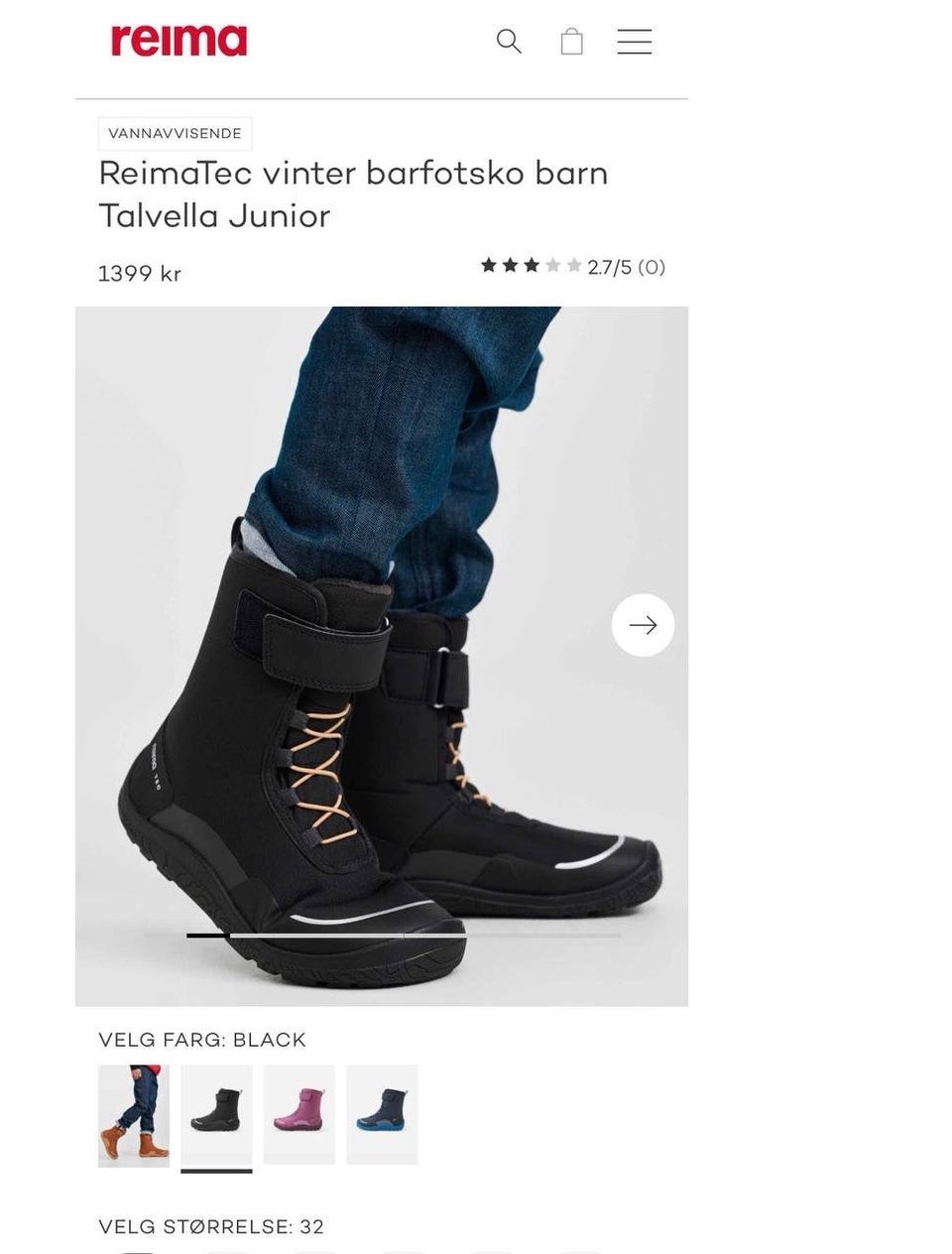Viewport: 952px width, 1254px height.
Task: Select the brown boot color thumbnail
Action: pyautogui.click(x=134, y=1115)
